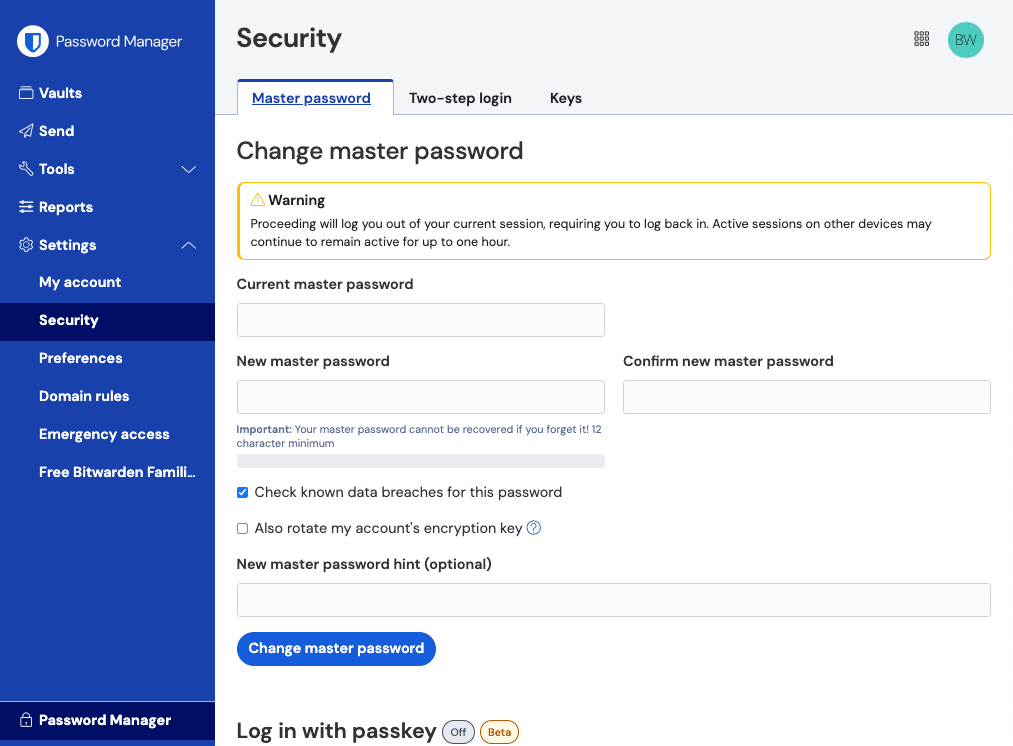
Task: Click the Tools wrench icon
Action: tap(26, 168)
